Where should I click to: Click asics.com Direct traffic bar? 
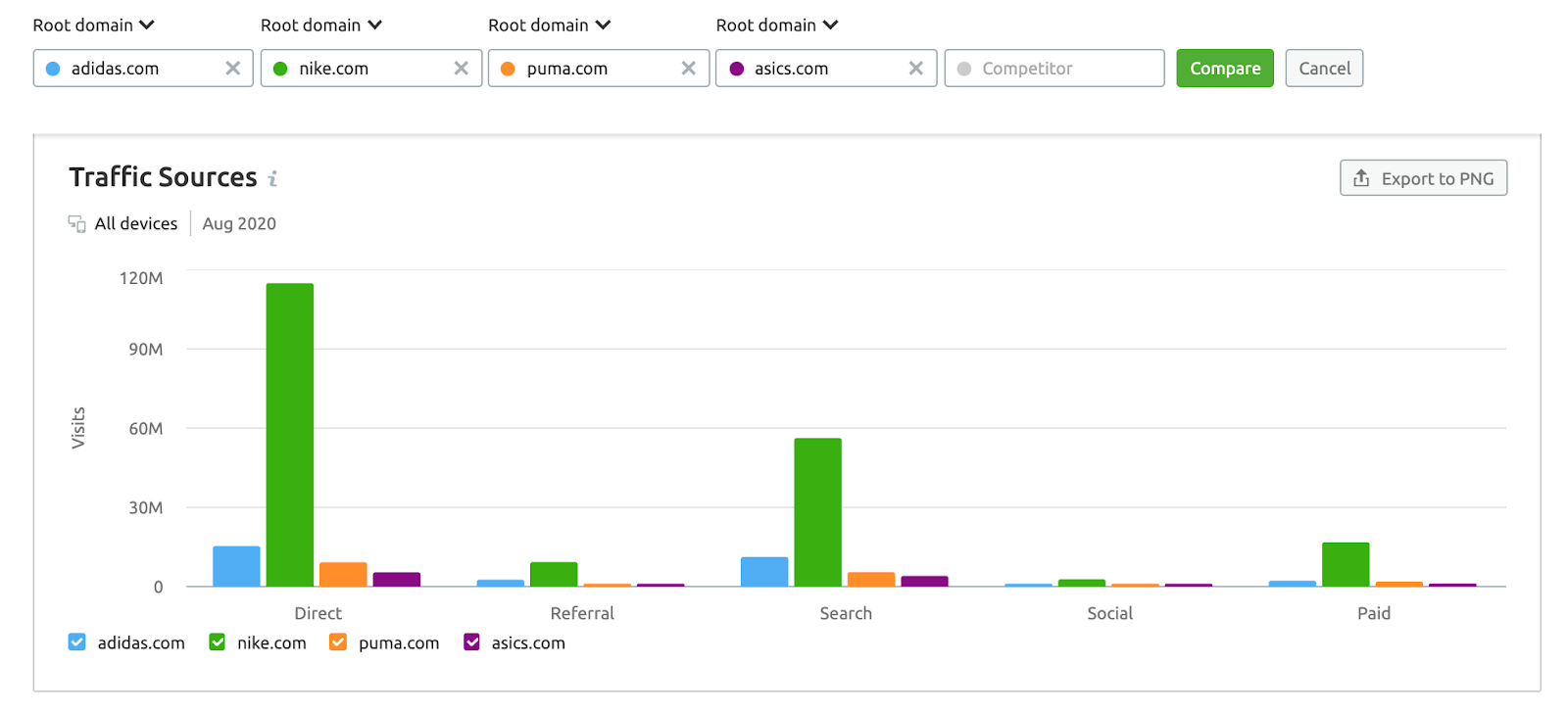pyautogui.click(x=397, y=580)
